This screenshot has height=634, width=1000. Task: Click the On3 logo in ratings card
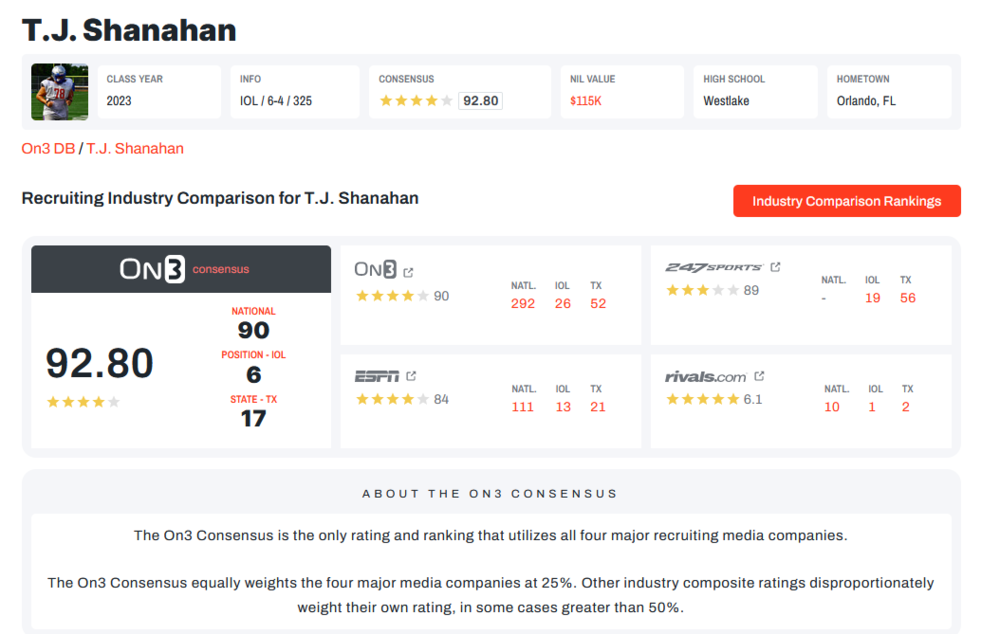[375, 270]
